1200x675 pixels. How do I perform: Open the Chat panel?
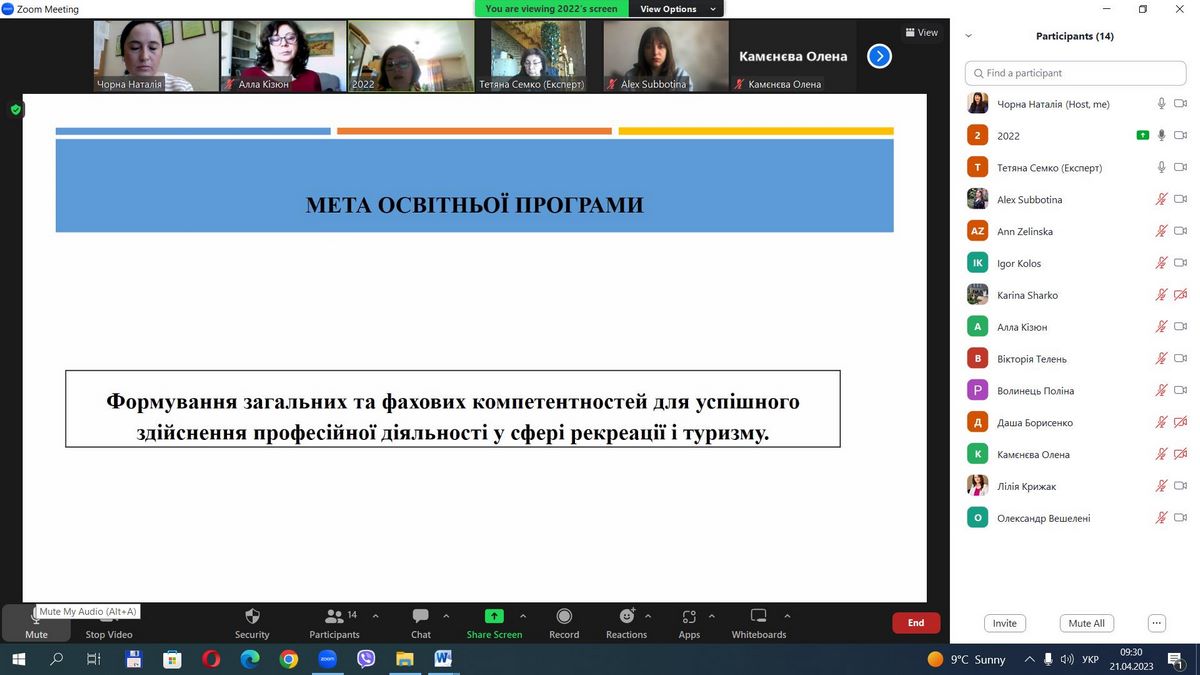(421, 617)
